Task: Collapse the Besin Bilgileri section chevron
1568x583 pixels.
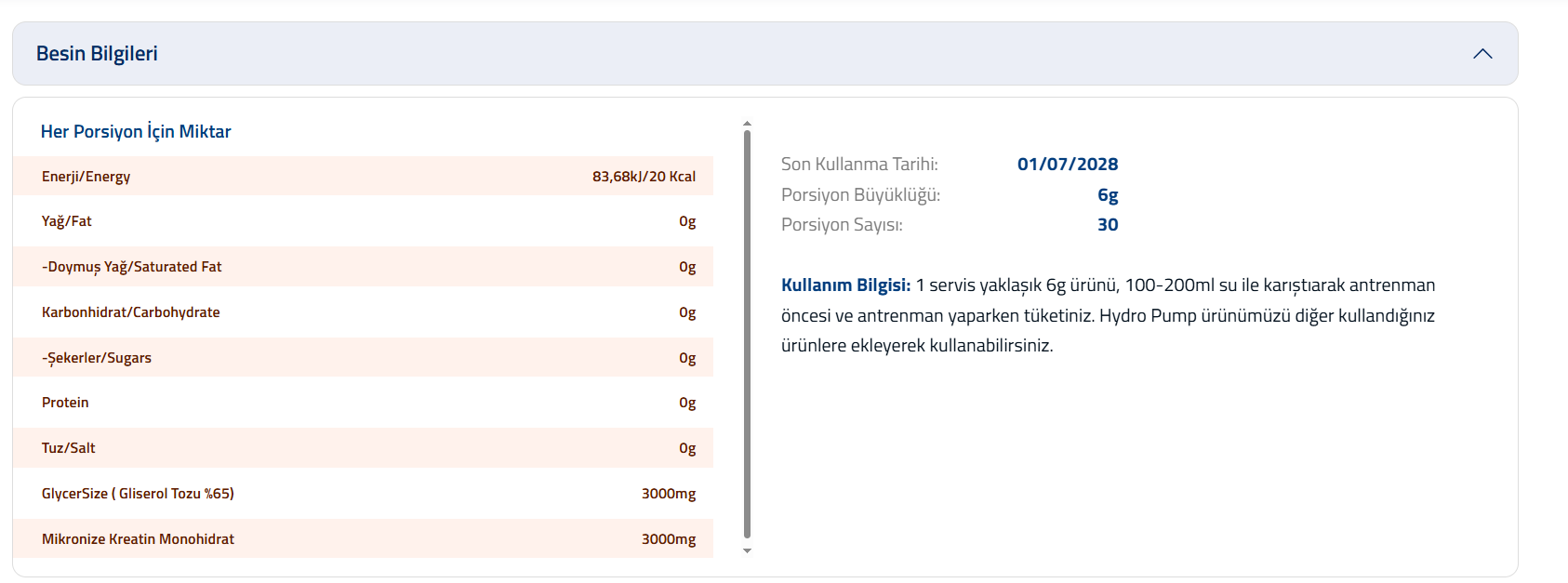Action: (x=1482, y=54)
